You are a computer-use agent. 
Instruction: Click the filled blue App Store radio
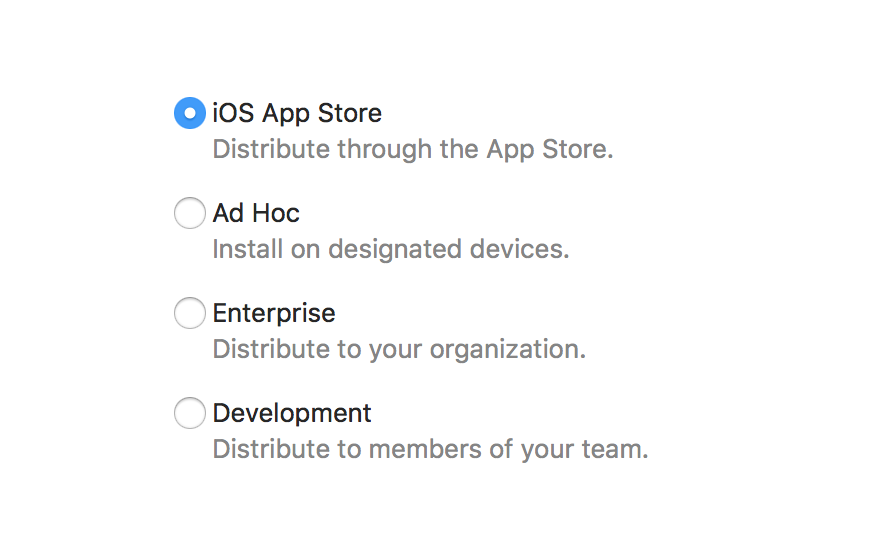click(190, 113)
